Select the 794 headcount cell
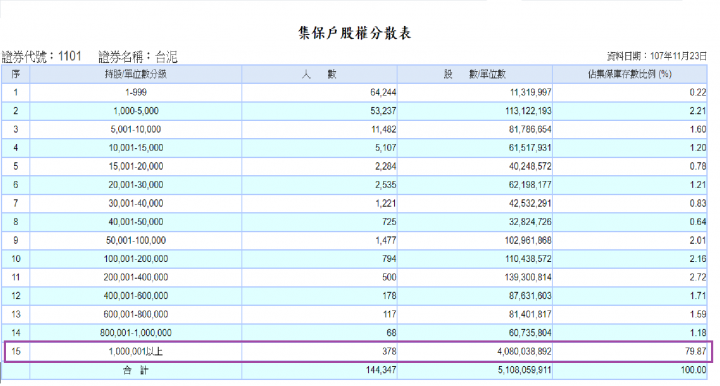The image size is (720, 386). tap(319, 259)
